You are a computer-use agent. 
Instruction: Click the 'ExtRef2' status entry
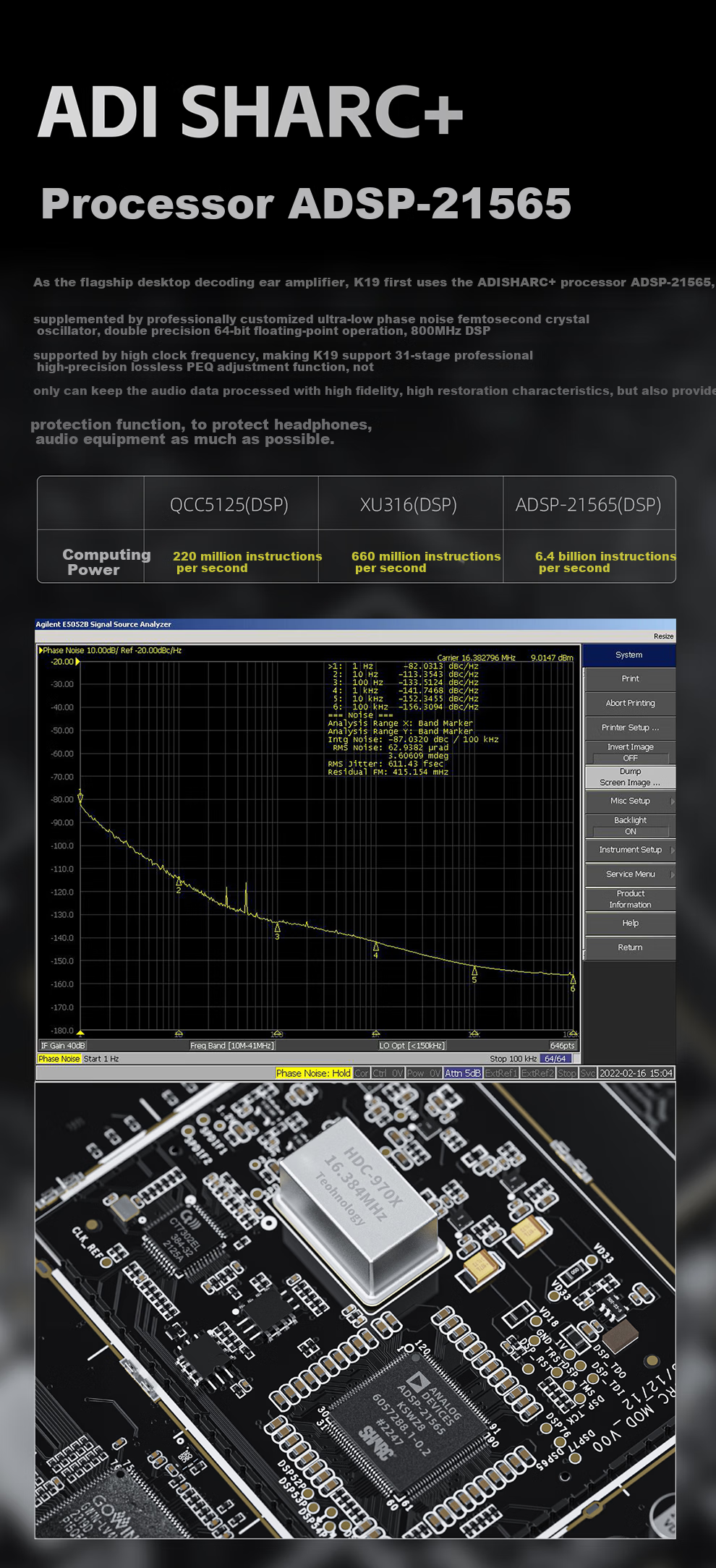click(537, 1073)
